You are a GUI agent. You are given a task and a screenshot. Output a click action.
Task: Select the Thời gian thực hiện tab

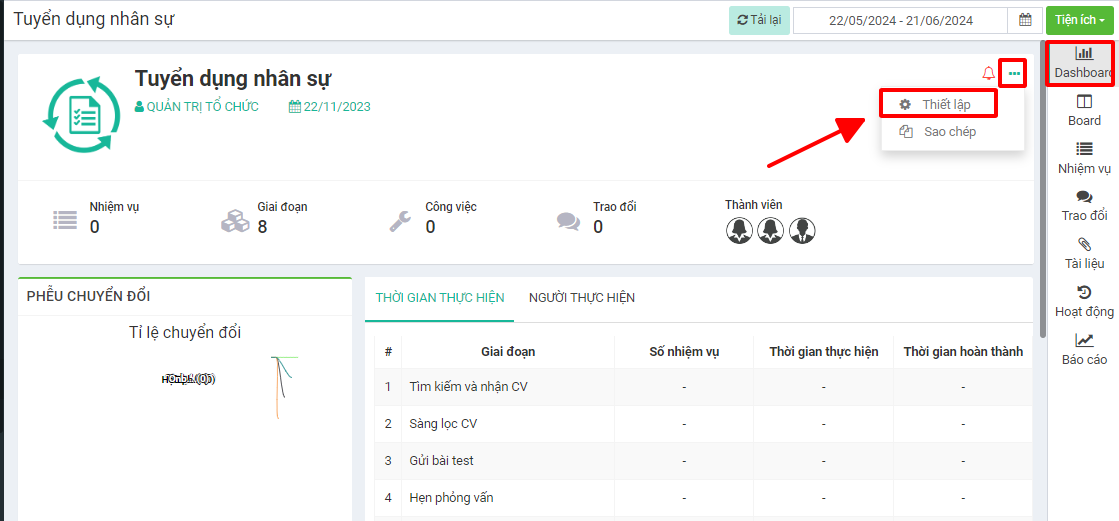coord(439,298)
